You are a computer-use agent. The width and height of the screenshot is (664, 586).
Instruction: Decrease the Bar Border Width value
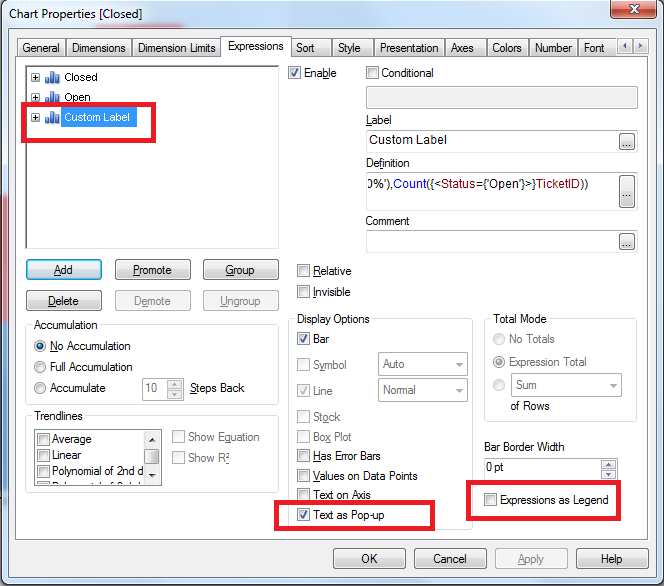pyautogui.click(x=609, y=474)
